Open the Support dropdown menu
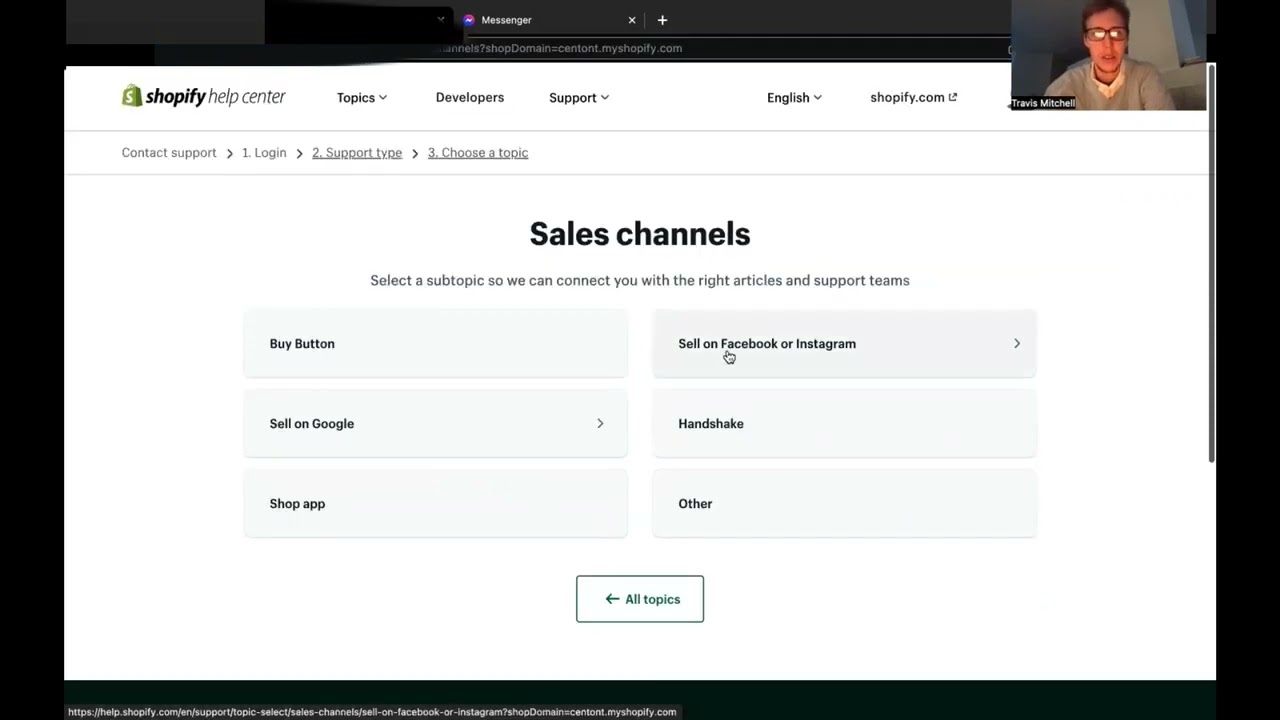Viewport: 1280px width, 720px height. (x=578, y=97)
